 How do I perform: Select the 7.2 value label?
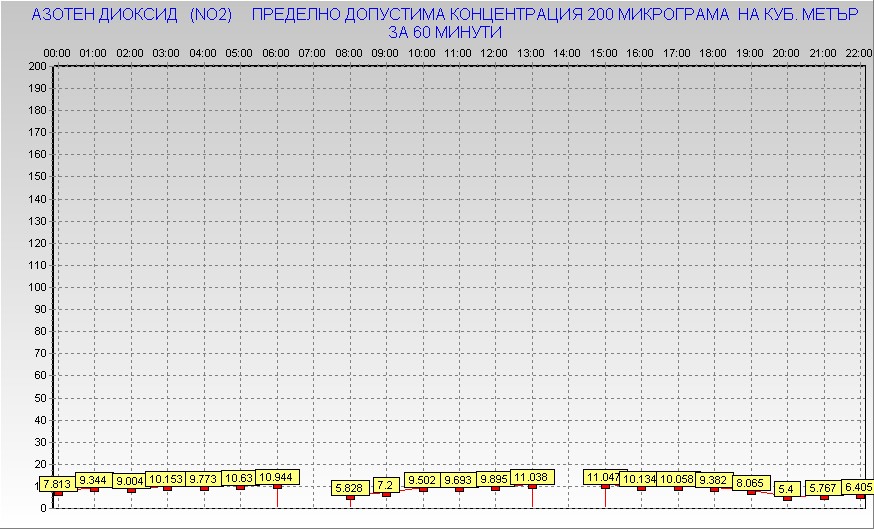pos(385,485)
